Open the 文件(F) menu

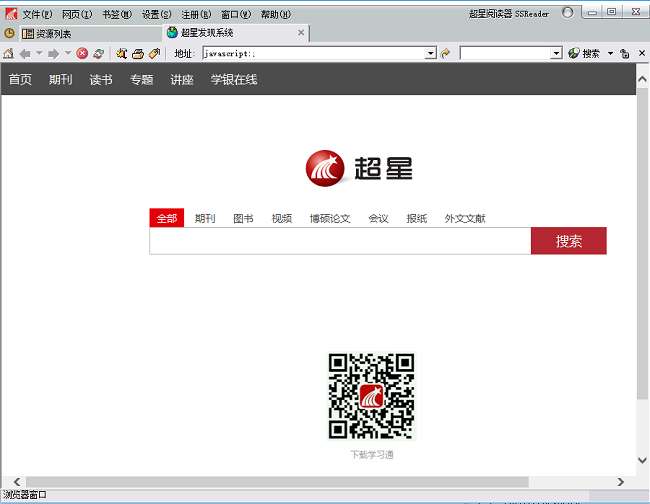pos(37,15)
